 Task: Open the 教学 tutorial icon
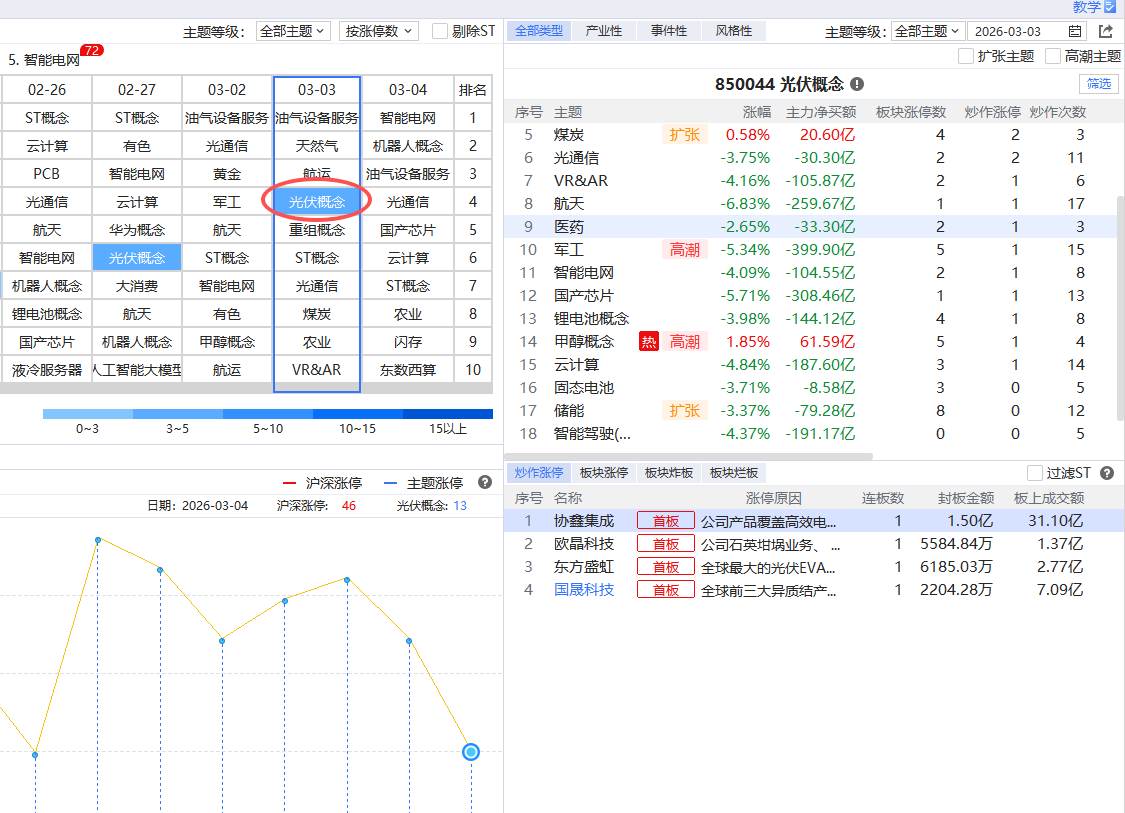pos(1108,7)
